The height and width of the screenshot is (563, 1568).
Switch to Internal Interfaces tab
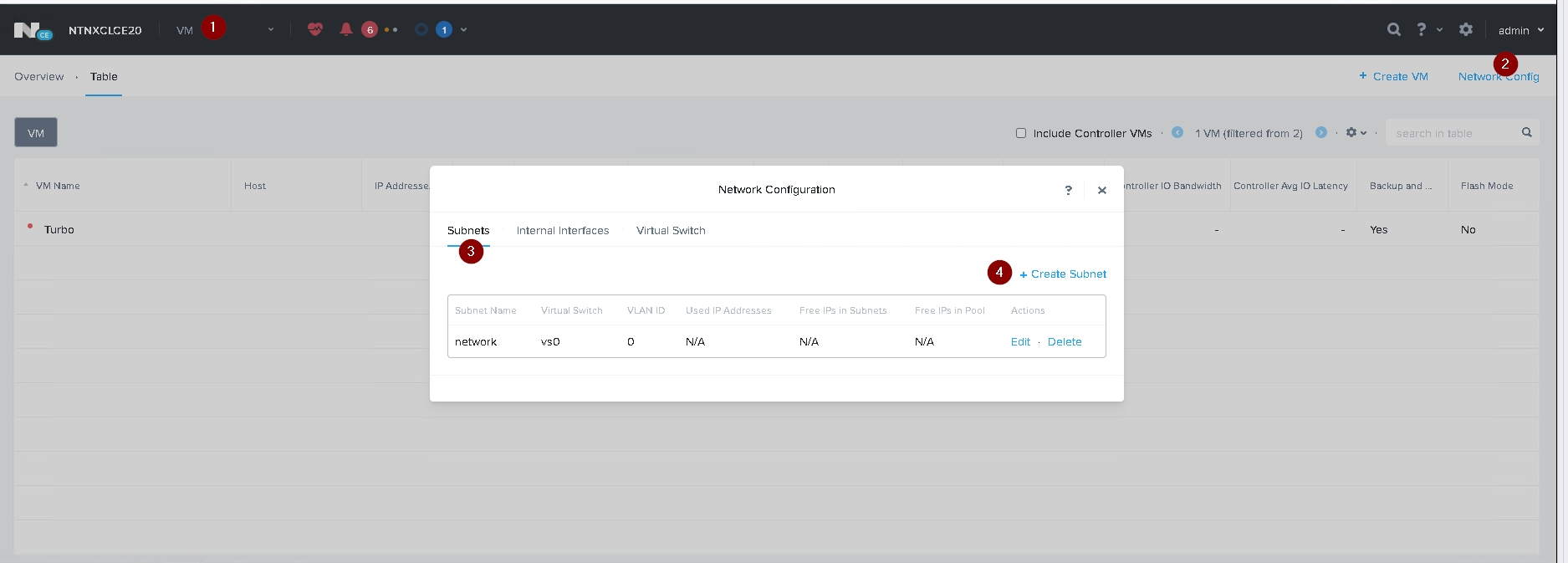click(562, 231)
